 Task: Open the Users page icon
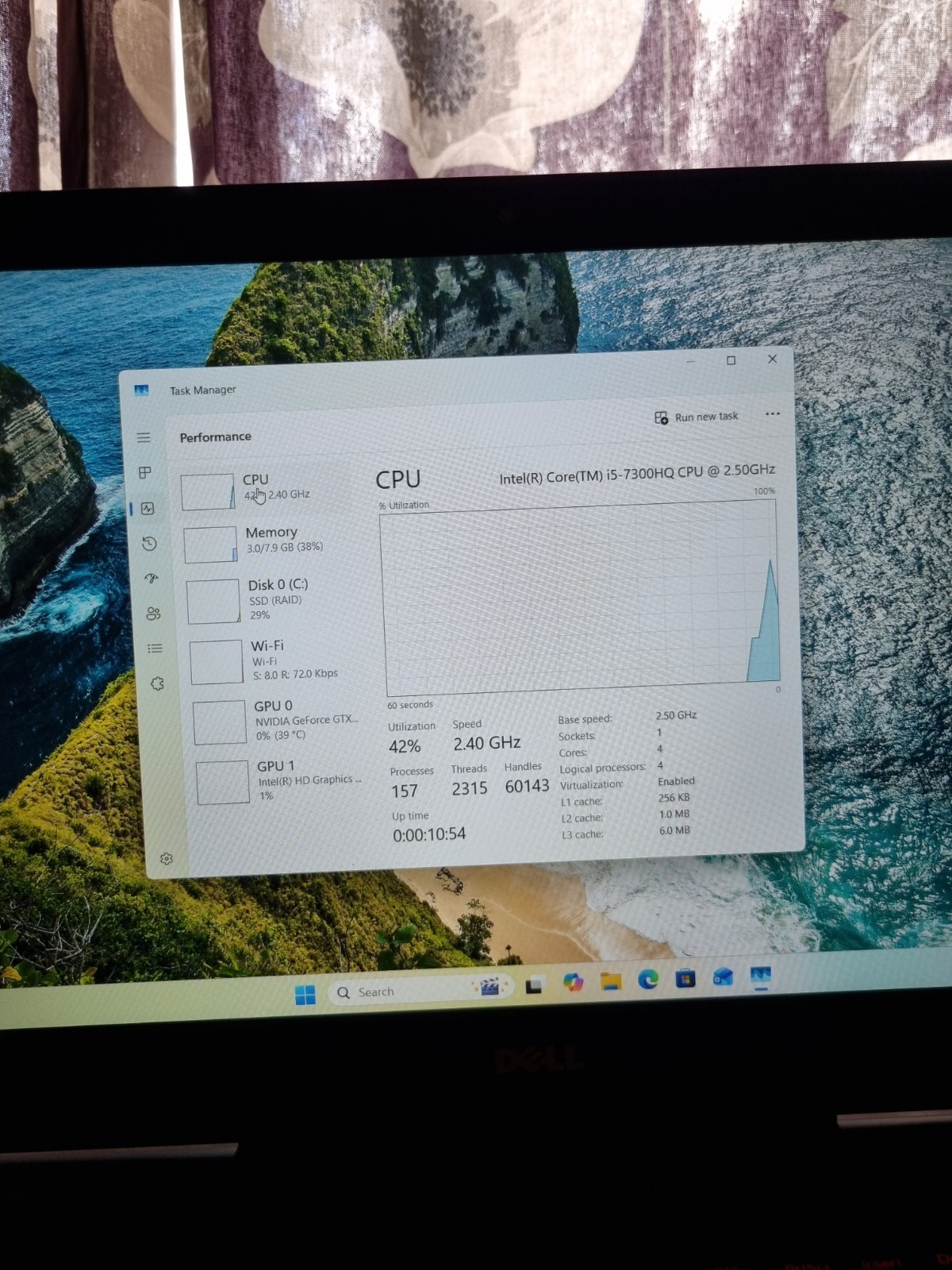tap(153, 614)
